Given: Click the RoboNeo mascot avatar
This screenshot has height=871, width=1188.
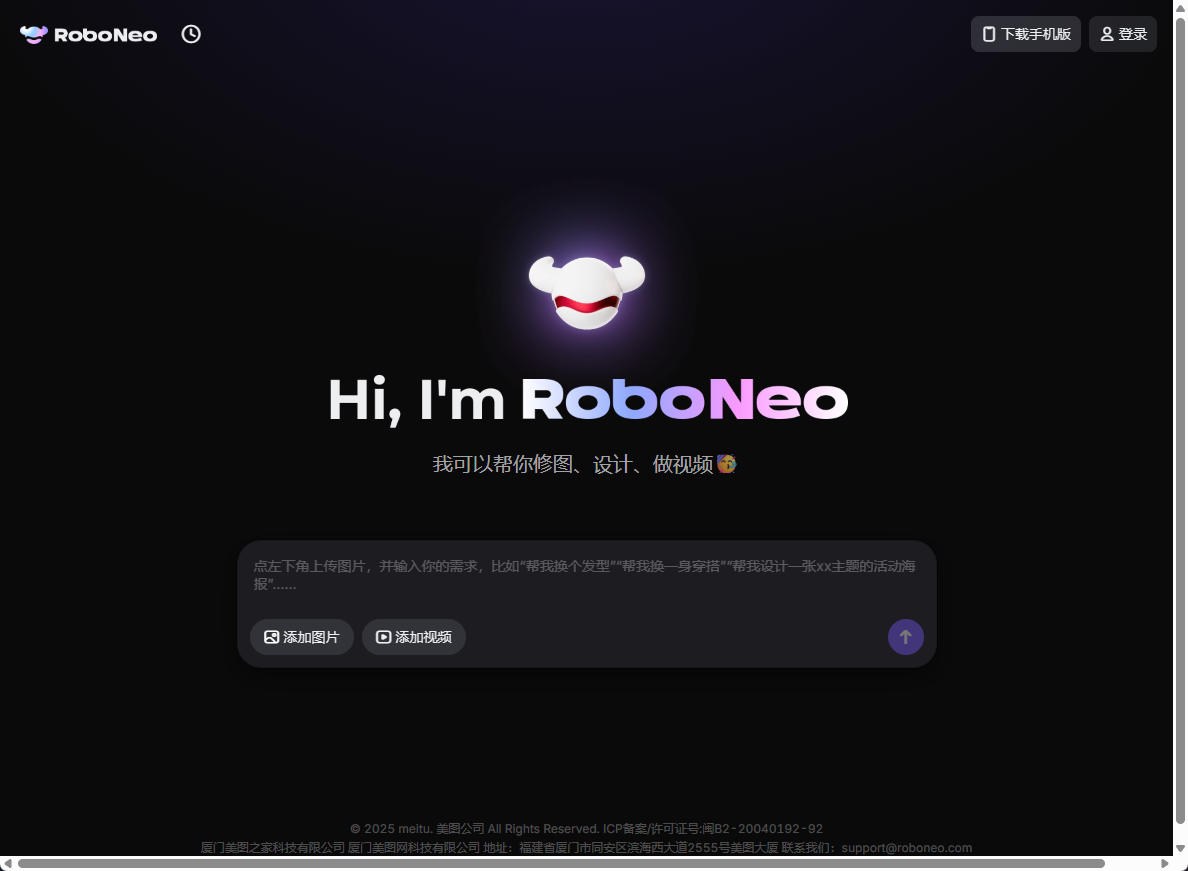Looking at the screenshot, I should point(586,292).
